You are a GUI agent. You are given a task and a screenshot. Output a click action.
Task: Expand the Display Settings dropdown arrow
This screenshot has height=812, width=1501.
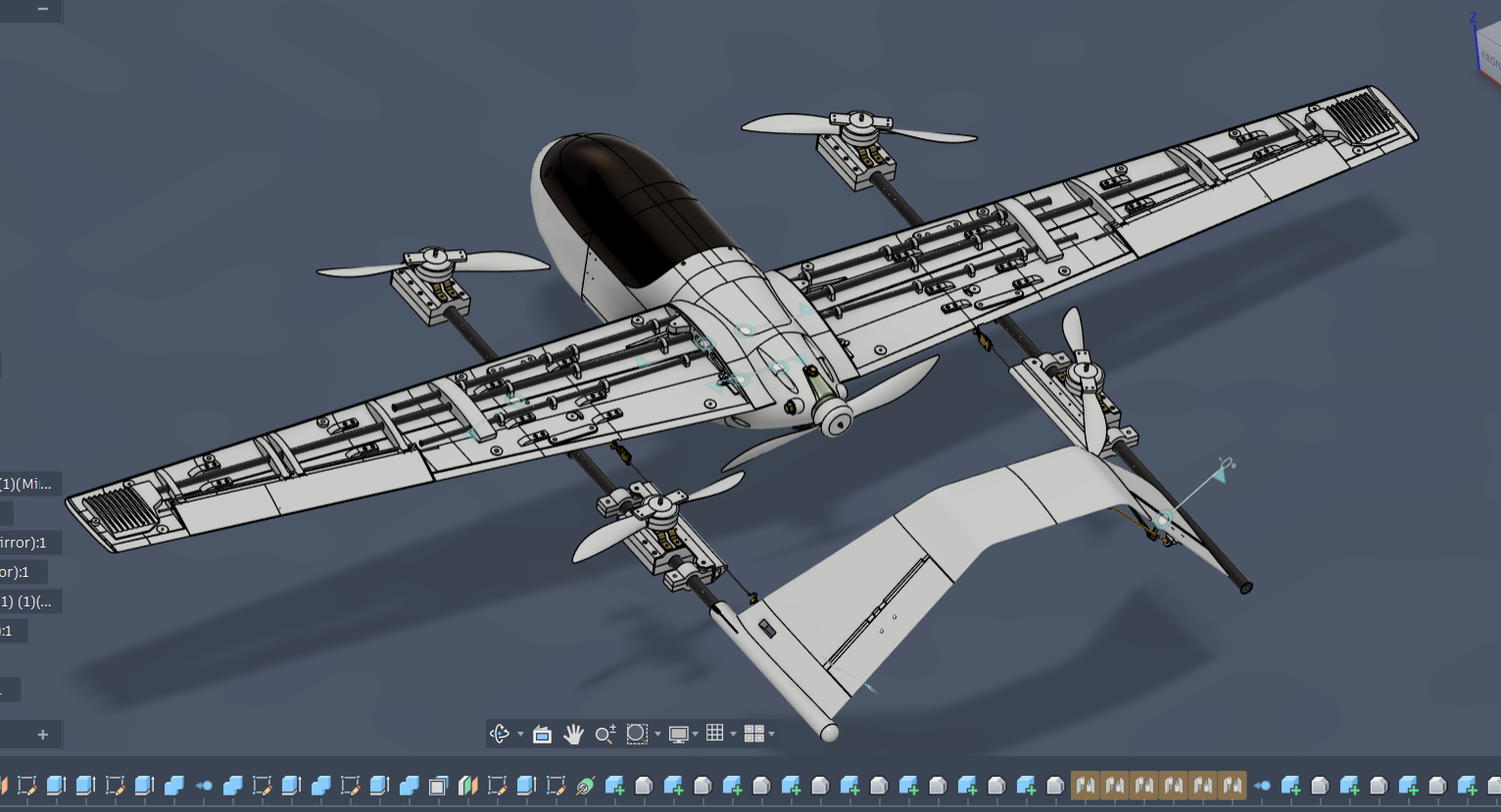(695, 734)
